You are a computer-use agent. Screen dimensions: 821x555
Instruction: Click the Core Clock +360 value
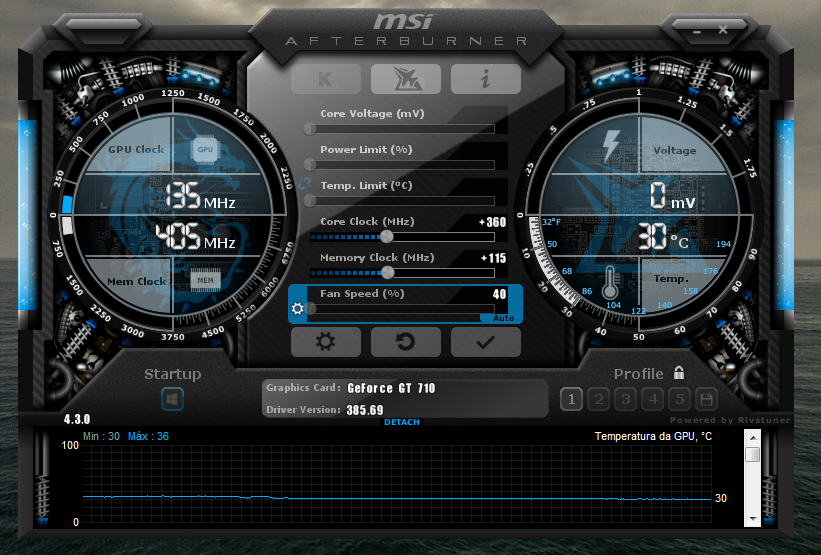pos(493,222)
